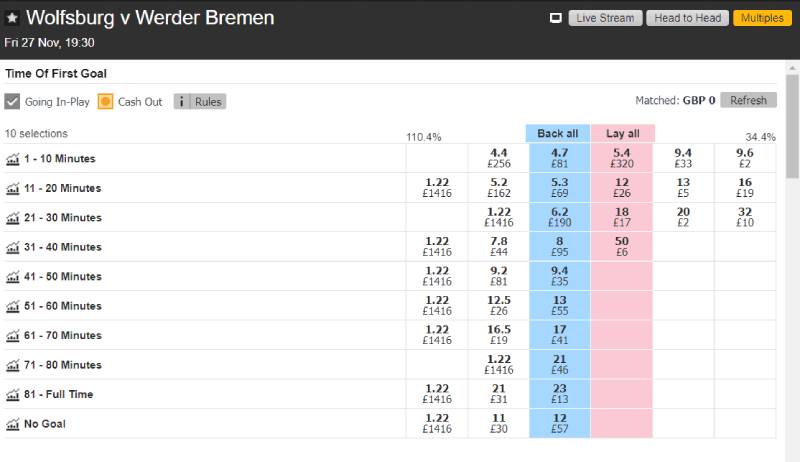The height and width of the screenshot is (462, 800).
Task: Lay 1 - 10 Minutes at 5.4
Action: click(x=621, y=159)
